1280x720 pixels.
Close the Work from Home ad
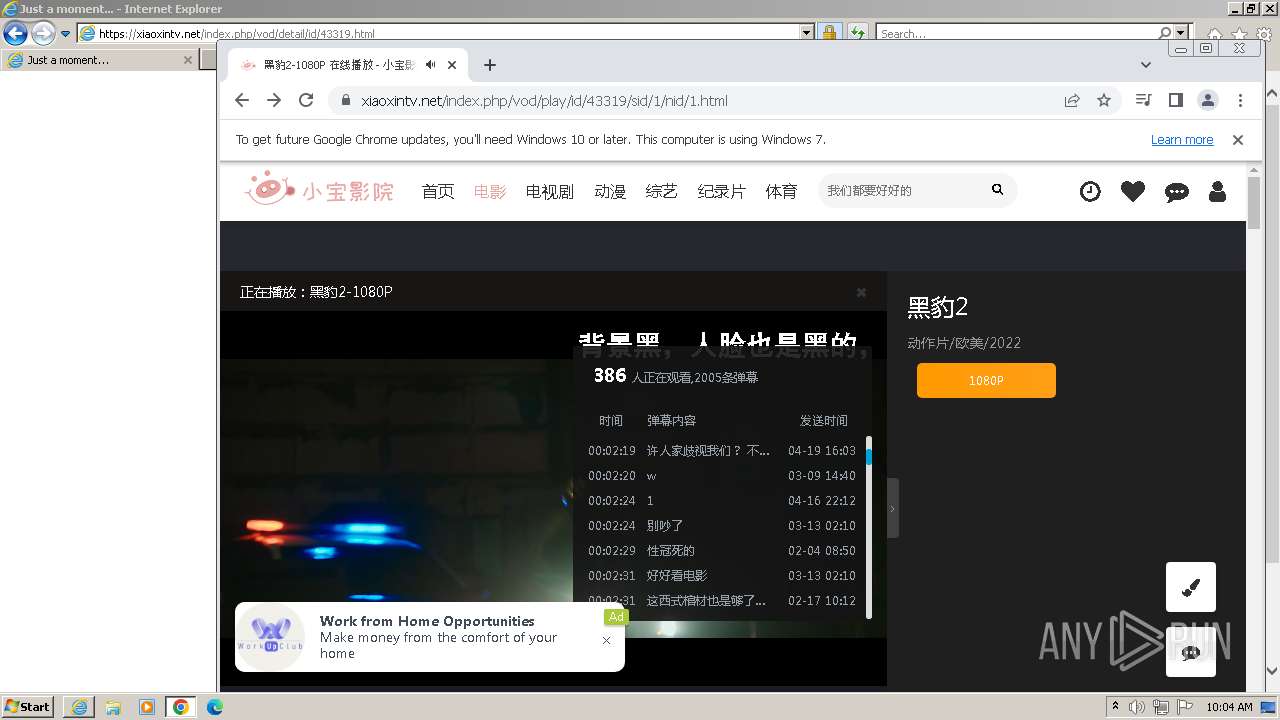pyautogui.click(x=606, y=640)
